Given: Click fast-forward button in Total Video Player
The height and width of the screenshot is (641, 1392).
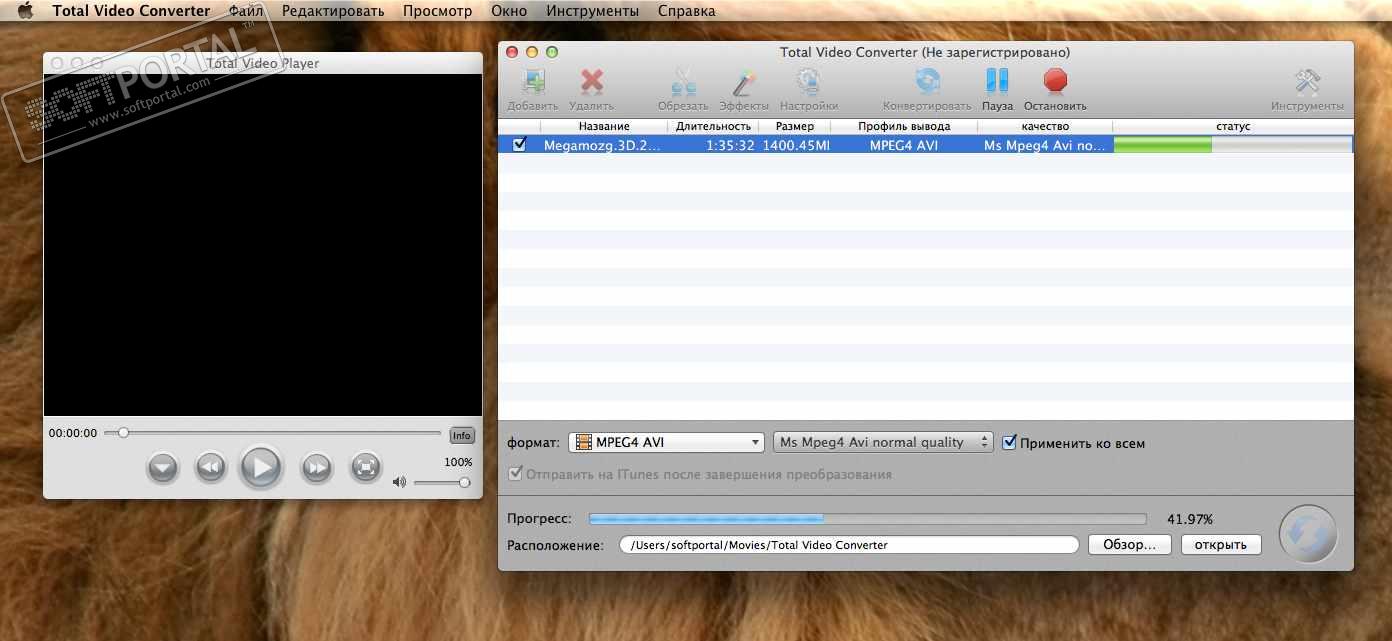Looking at the screenshot, I should (x=316, y=467).
